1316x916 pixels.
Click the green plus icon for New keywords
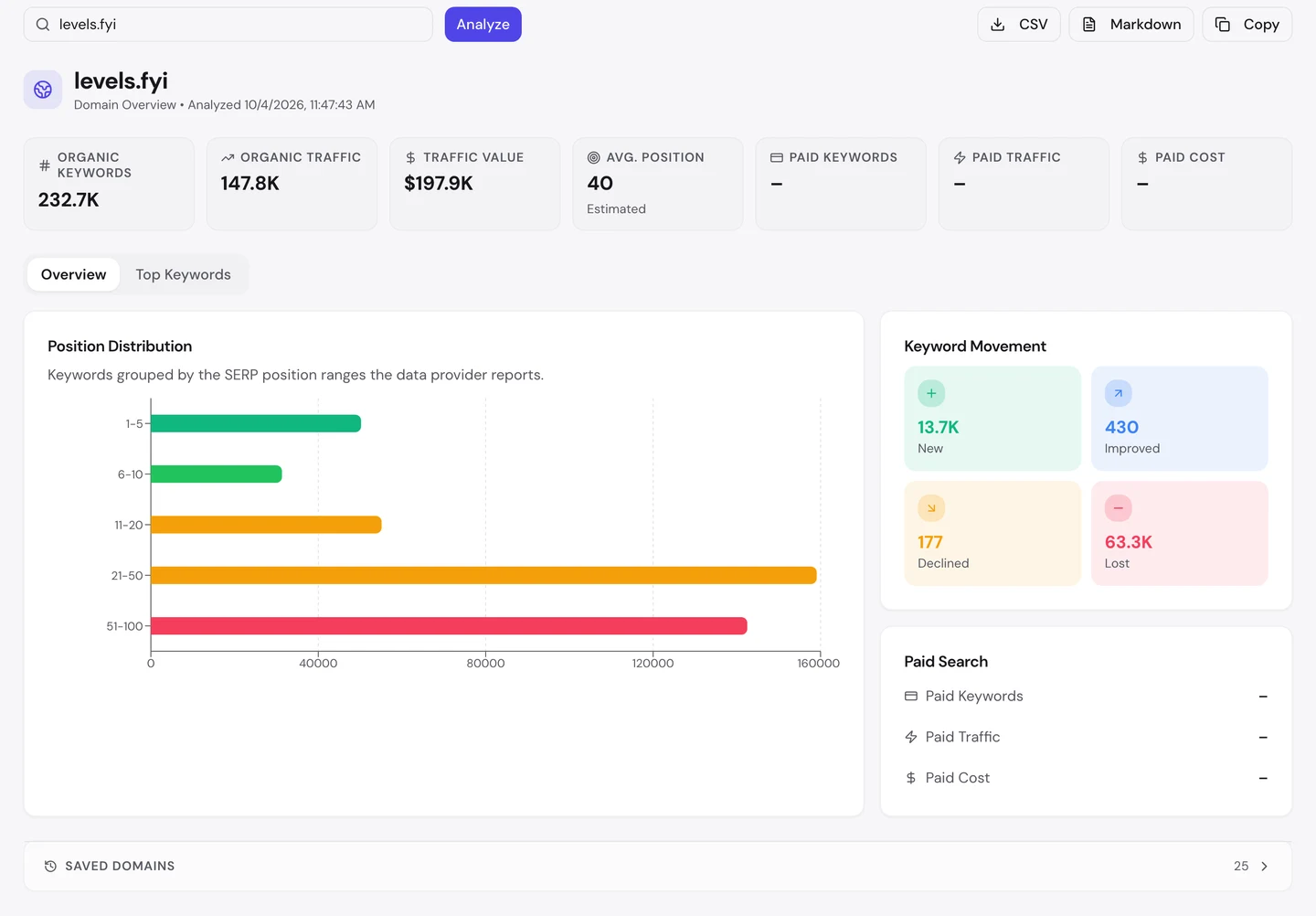pos(931,393)
